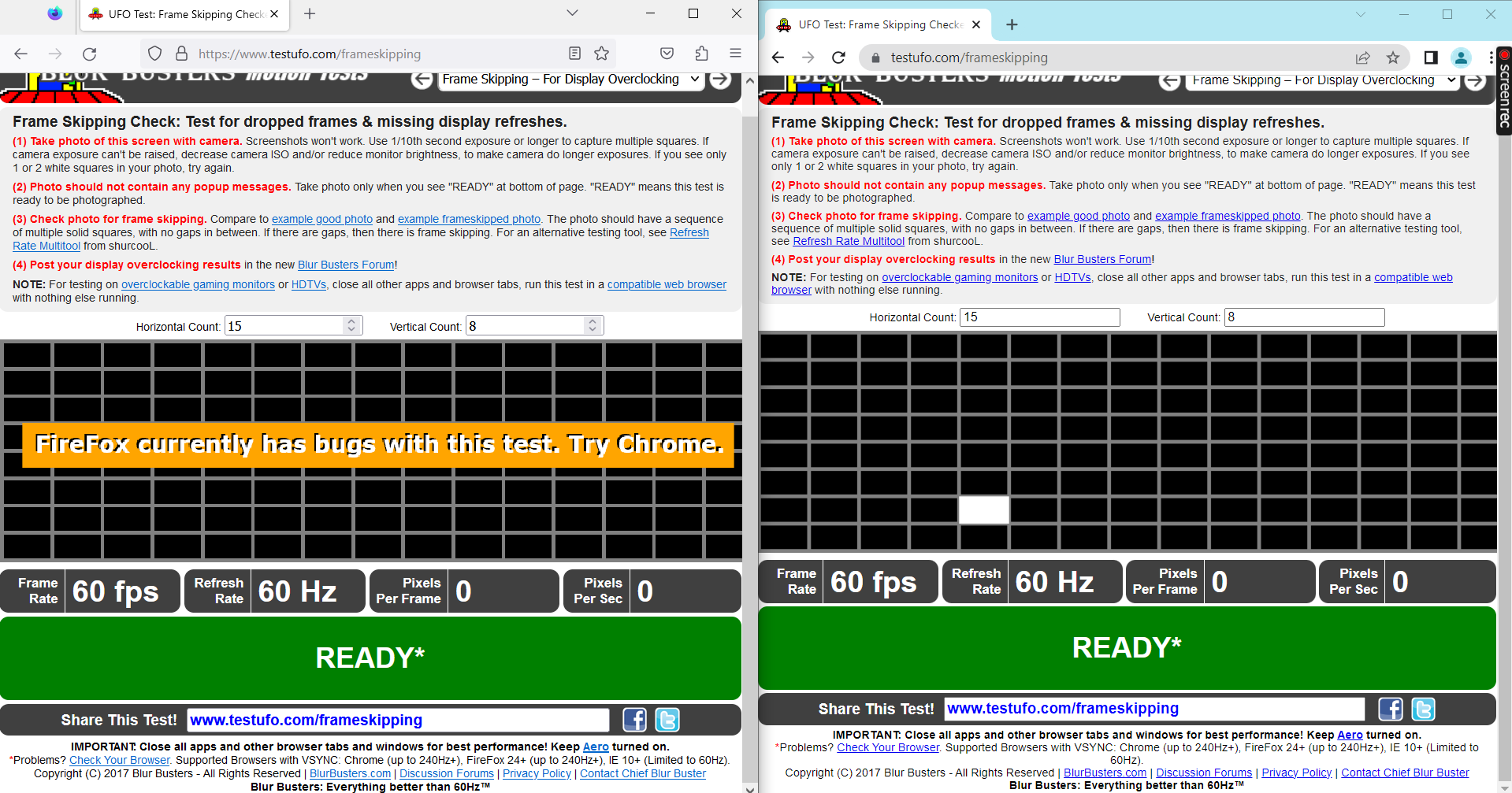Increase Horizontal Count with the stepper arrow
The image size is (1512, 793).
tap(351, 321)
